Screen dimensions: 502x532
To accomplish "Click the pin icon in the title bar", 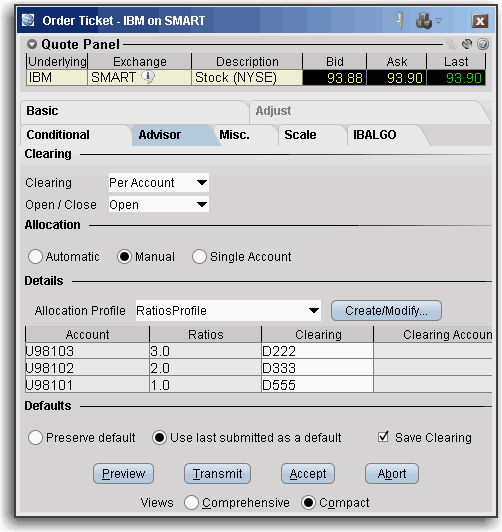I will point(401,20).
